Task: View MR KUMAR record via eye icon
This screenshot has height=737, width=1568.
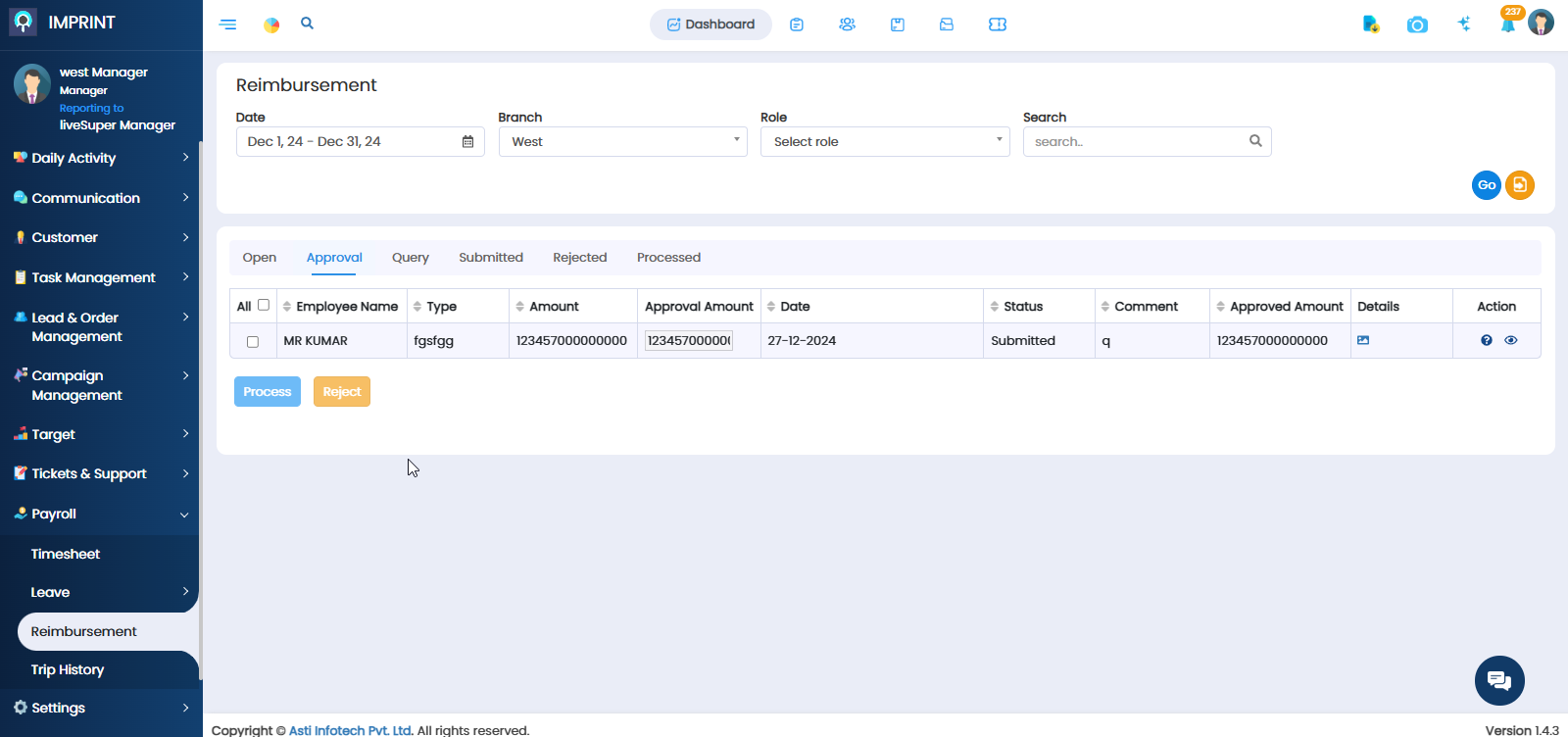Action: click(x=1511, y=340)
